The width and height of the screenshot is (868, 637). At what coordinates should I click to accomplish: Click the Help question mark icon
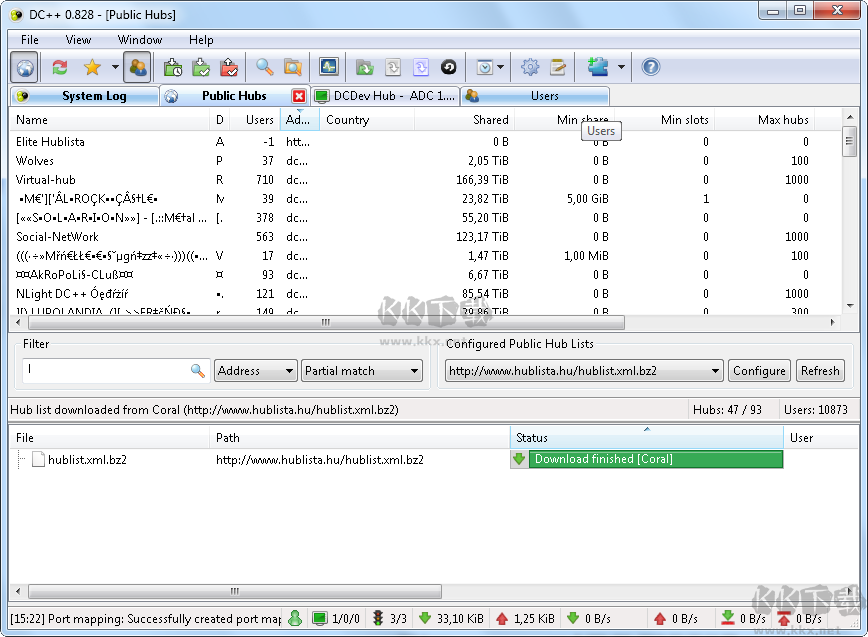[651, 67]
